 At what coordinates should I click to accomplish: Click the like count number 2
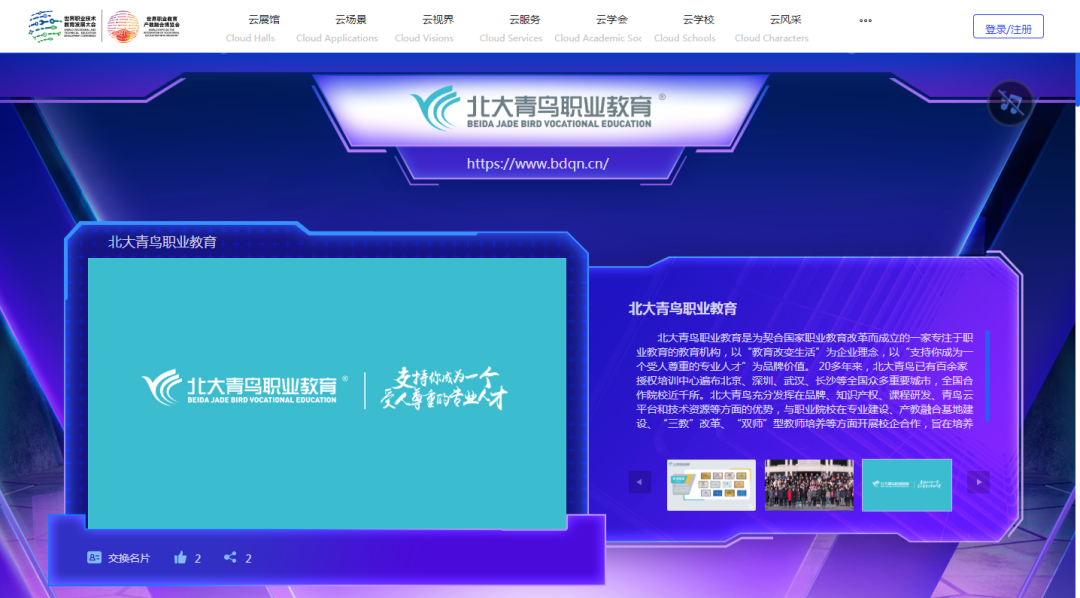coord(198,559)
